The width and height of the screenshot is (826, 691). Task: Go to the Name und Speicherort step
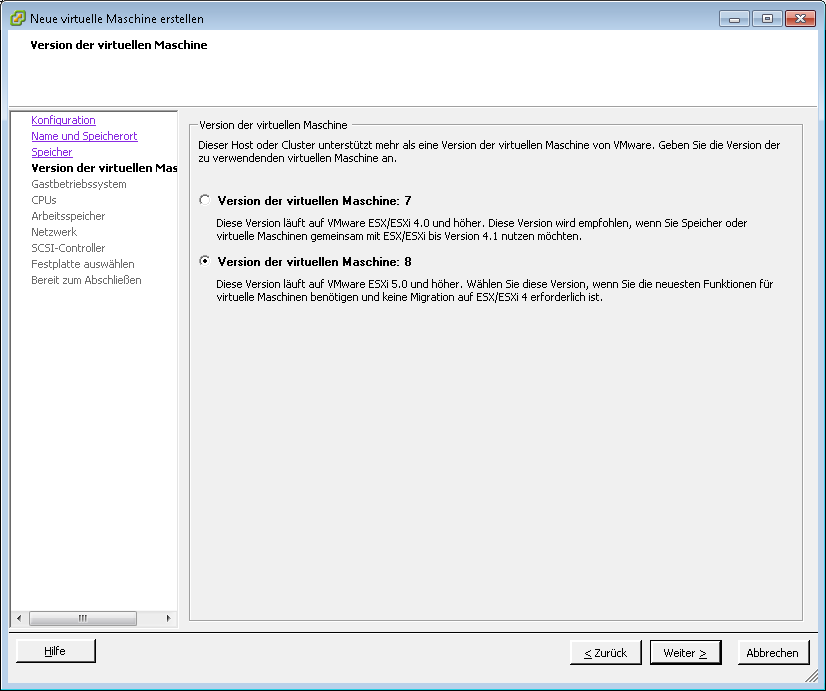[x=84, y=136]
